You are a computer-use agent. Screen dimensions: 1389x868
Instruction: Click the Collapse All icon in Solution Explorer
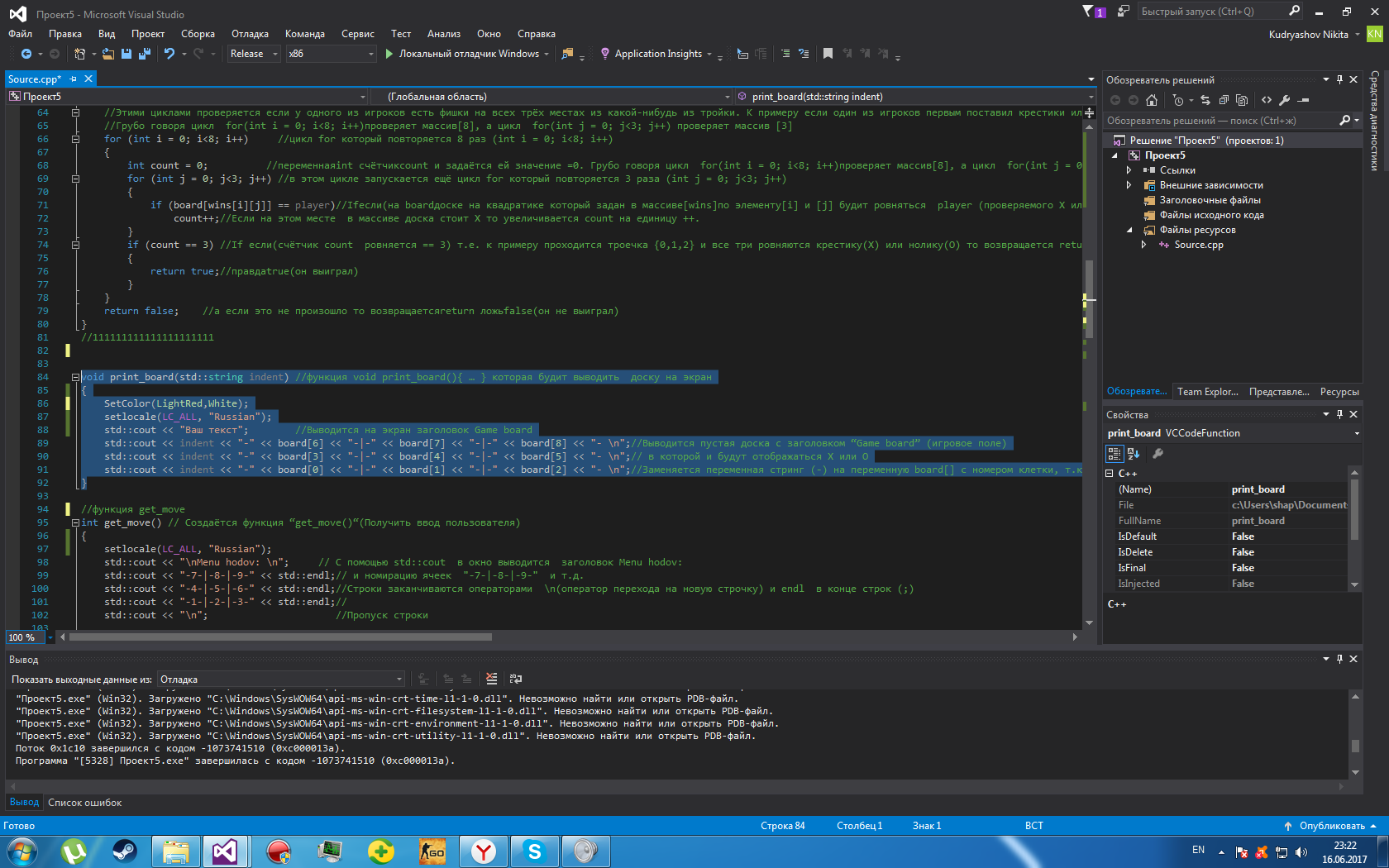tap(1224, 100)
